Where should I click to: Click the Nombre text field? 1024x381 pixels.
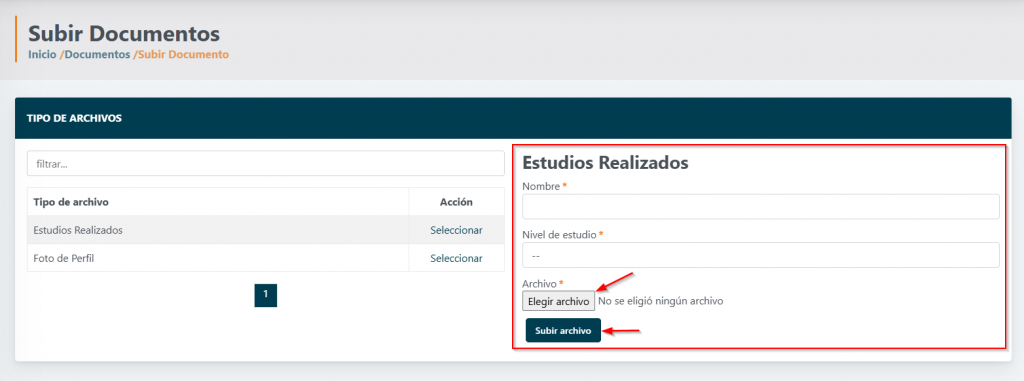(x=761, y=207)
